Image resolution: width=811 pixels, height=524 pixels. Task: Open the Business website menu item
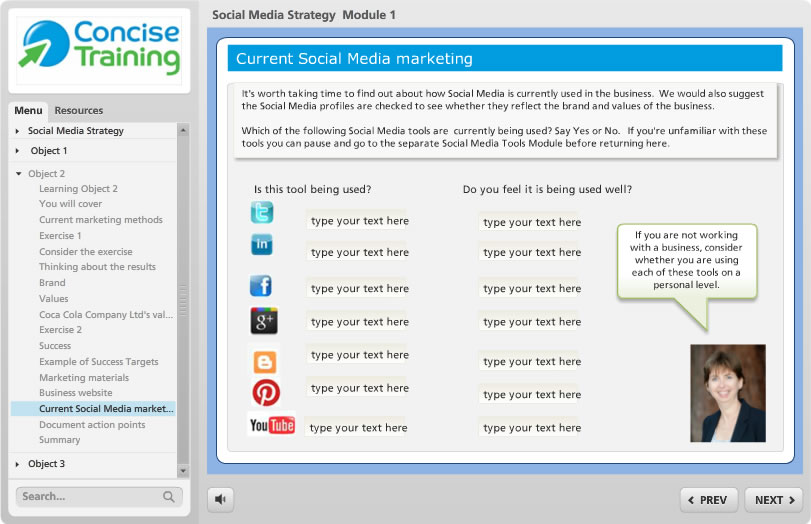tap(76, 393)
